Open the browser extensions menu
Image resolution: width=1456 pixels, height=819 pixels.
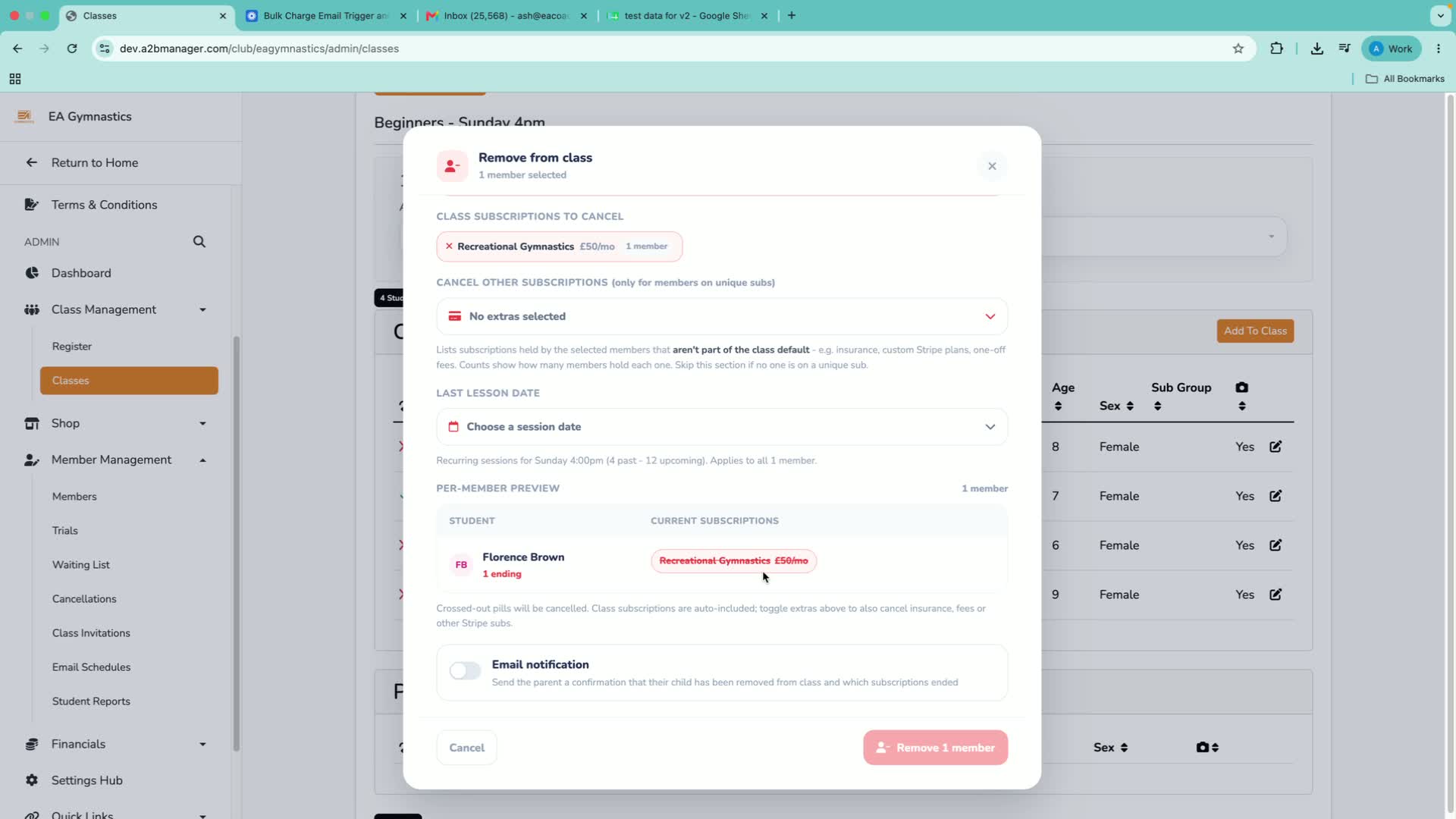pos(1277,49)
